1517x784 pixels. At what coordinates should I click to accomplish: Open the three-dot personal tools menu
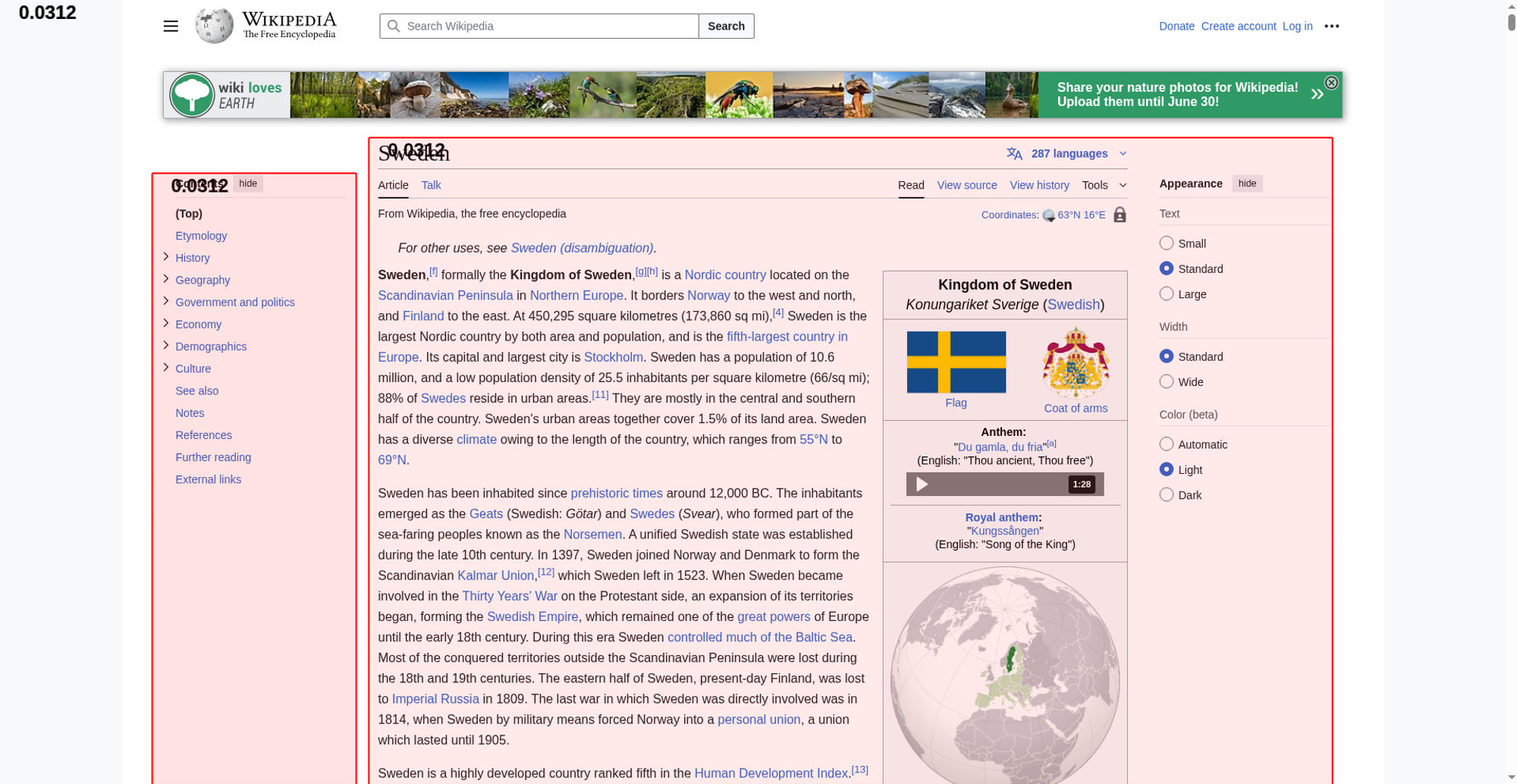tap(1332, 26)
